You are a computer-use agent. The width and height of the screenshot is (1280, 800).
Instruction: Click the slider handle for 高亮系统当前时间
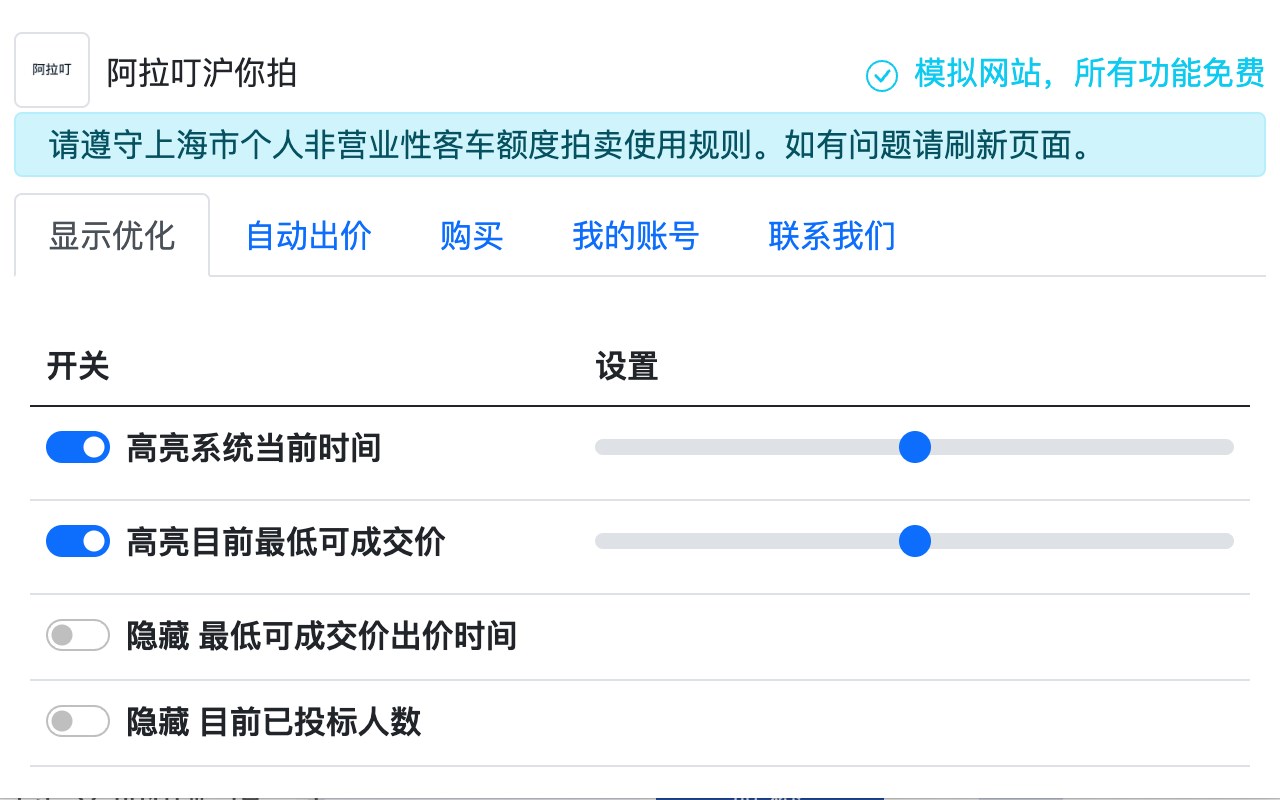click(x=914, y=447)
